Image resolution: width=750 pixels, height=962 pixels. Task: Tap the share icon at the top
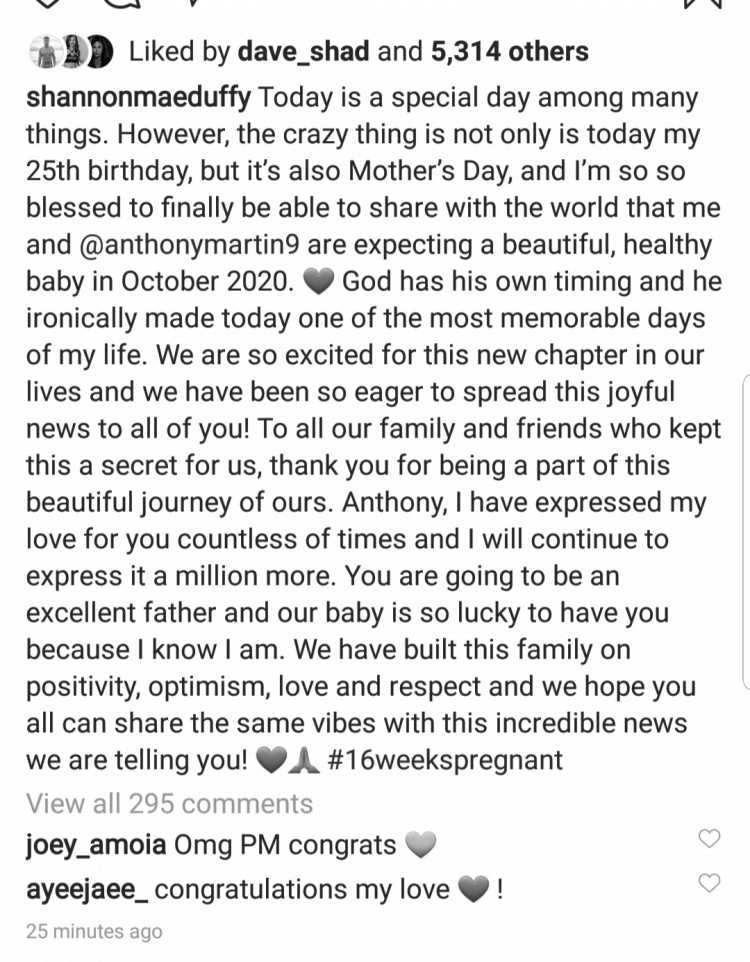coord(193,2)
